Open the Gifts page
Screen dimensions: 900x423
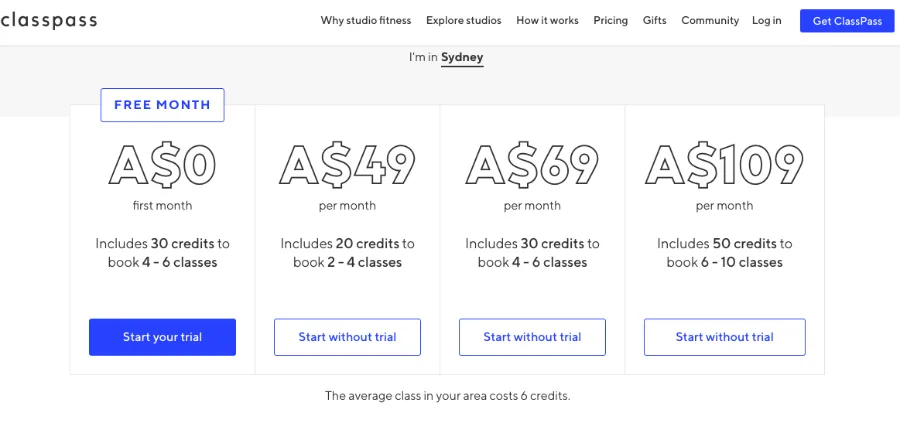click(655, 21)
